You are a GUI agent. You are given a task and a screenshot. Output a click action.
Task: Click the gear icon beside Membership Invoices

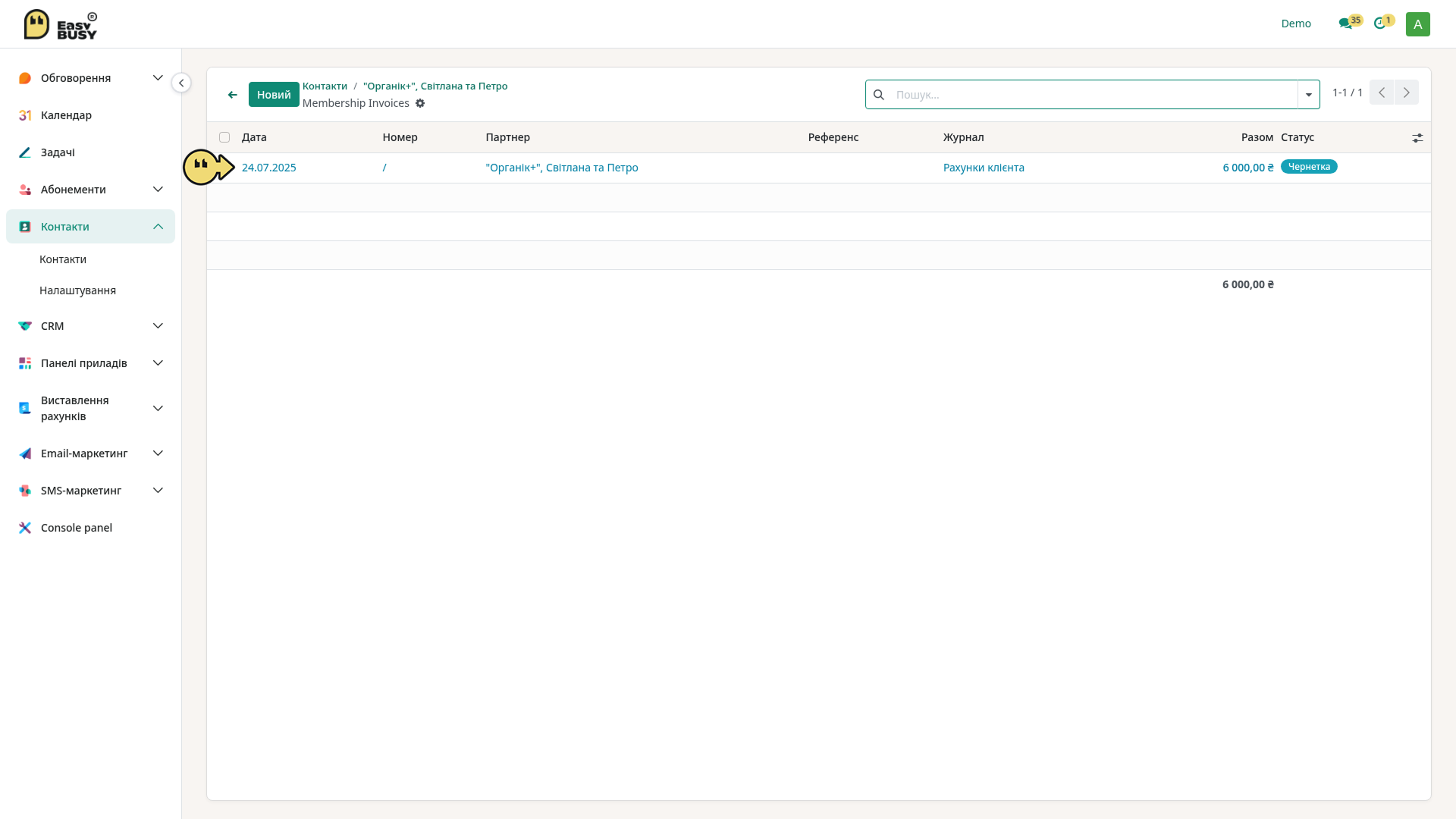420,103
